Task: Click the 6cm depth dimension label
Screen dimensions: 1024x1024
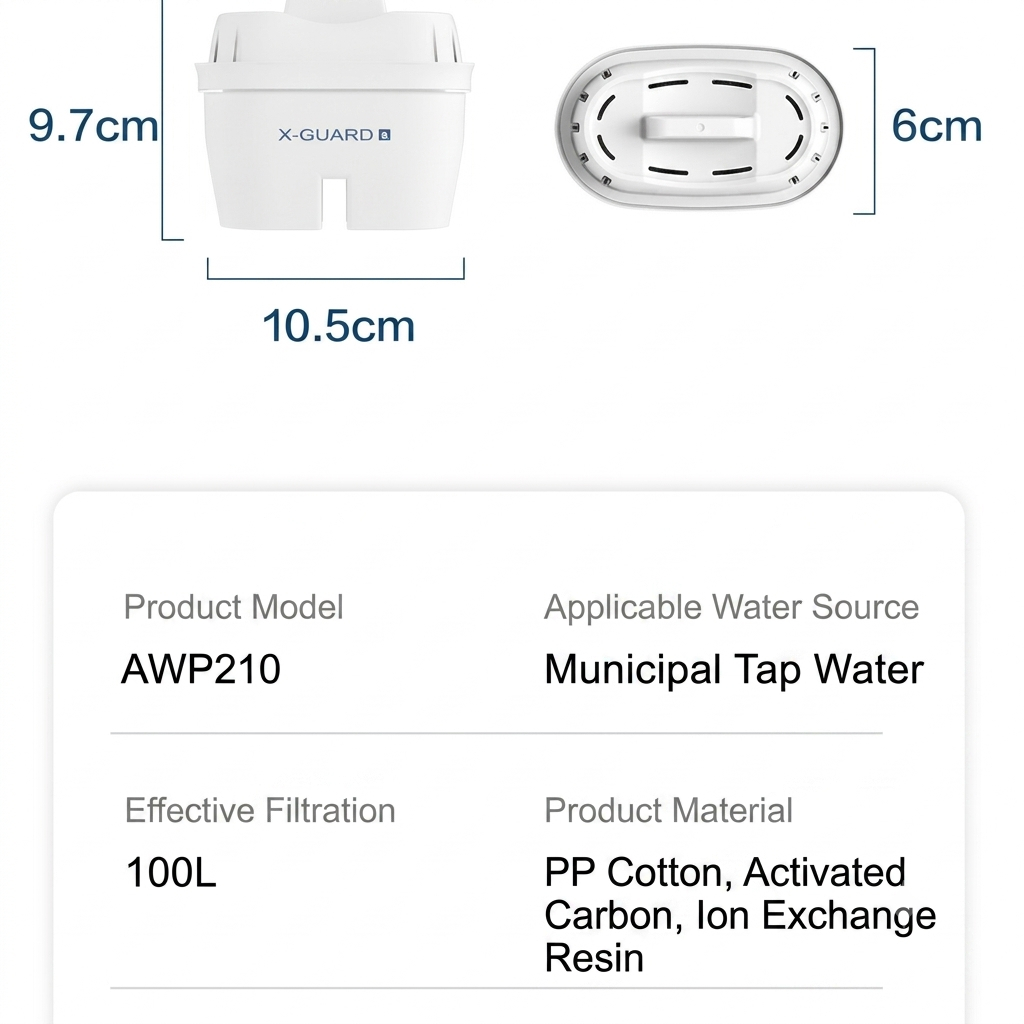Action: 936,125
